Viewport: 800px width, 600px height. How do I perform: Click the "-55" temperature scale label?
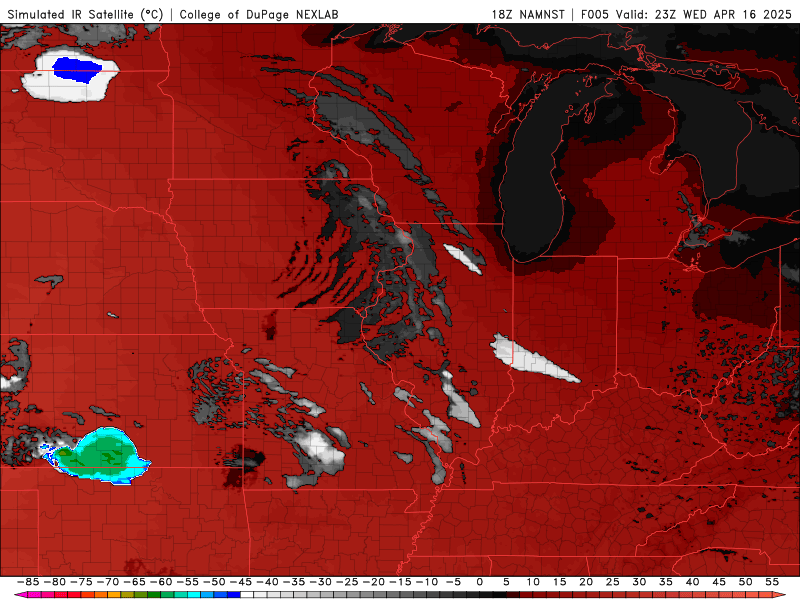pyautogui.click(x=187, y=582)
